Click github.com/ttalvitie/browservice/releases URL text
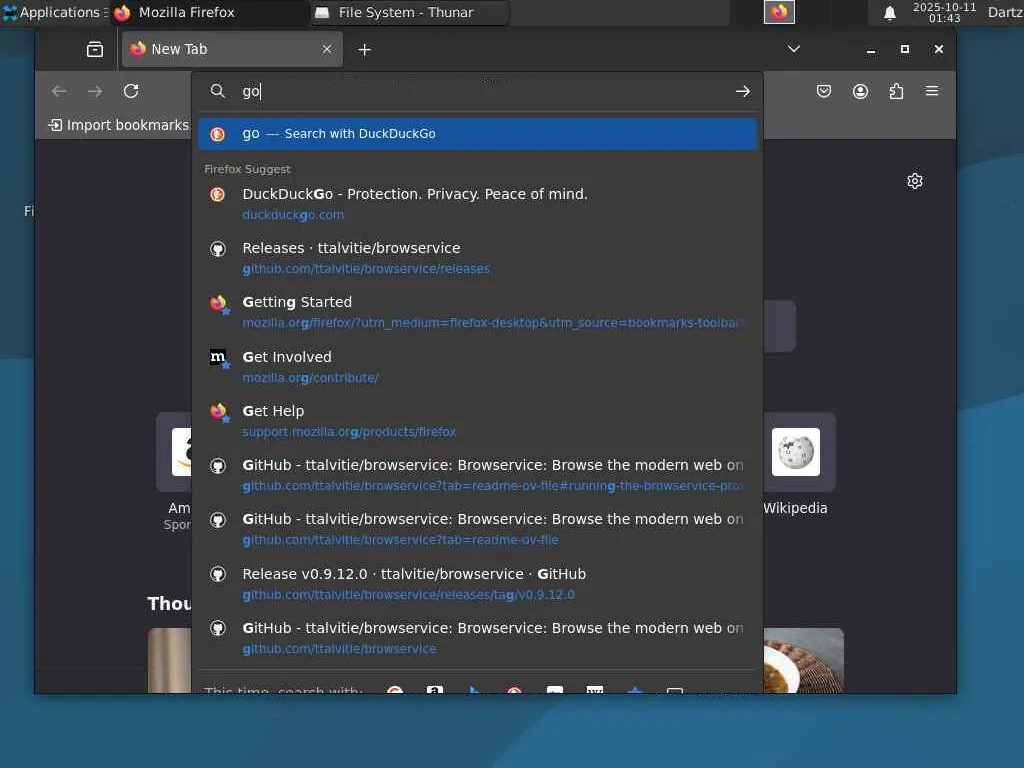1024x768 pixels. point(366,268)
